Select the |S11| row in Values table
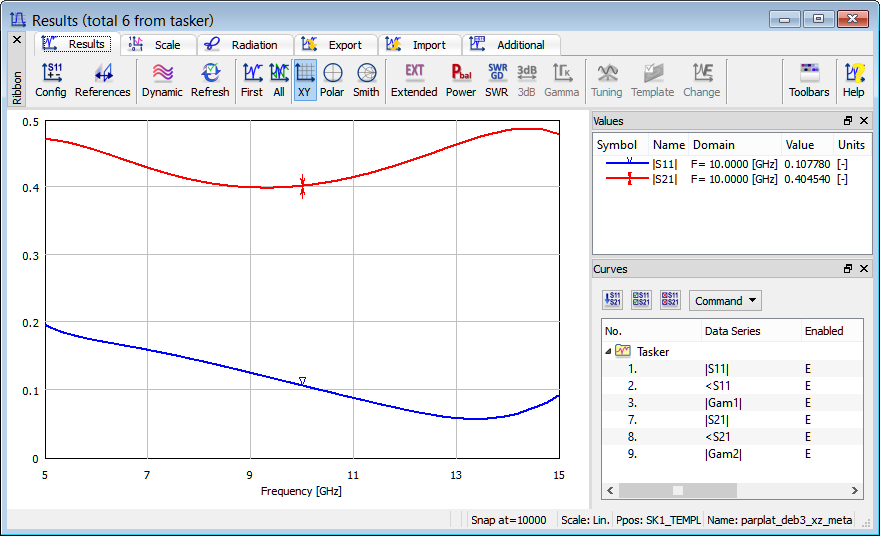 click(x=732, y=164)
